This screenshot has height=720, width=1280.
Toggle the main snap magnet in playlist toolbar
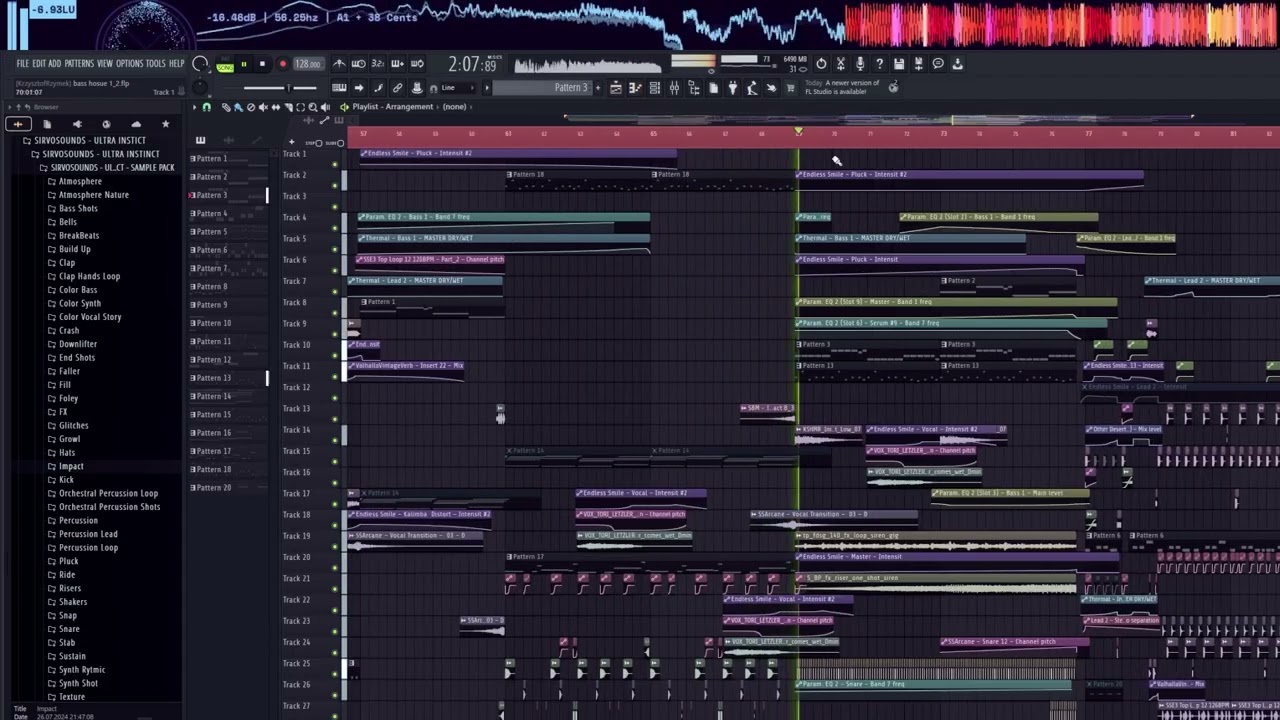(x=206, y=107)
